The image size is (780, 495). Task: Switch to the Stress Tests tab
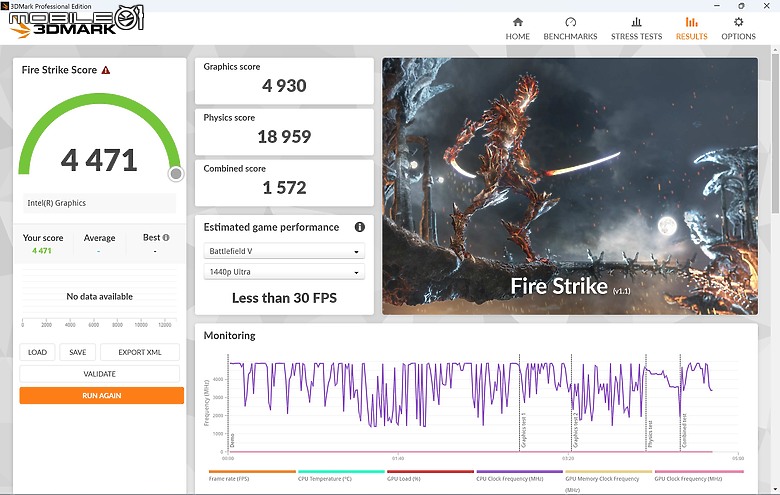coord(636,29)
